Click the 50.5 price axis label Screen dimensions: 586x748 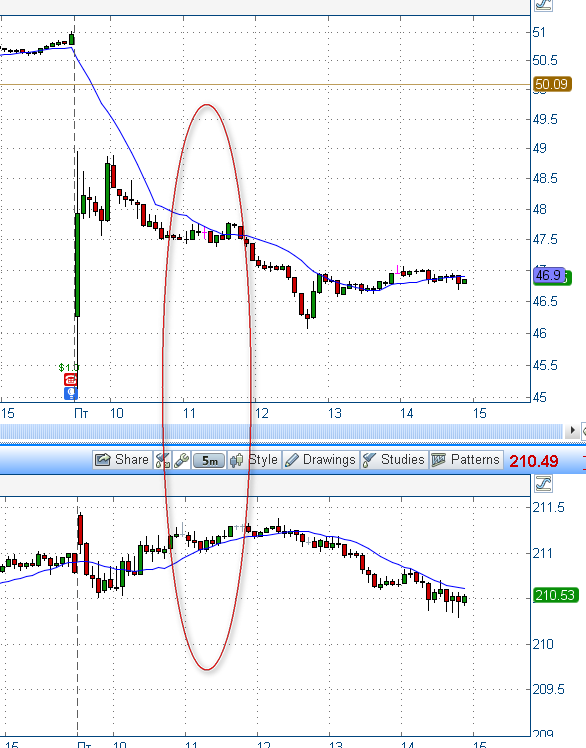pyautogui.click(x=545, y=60)
